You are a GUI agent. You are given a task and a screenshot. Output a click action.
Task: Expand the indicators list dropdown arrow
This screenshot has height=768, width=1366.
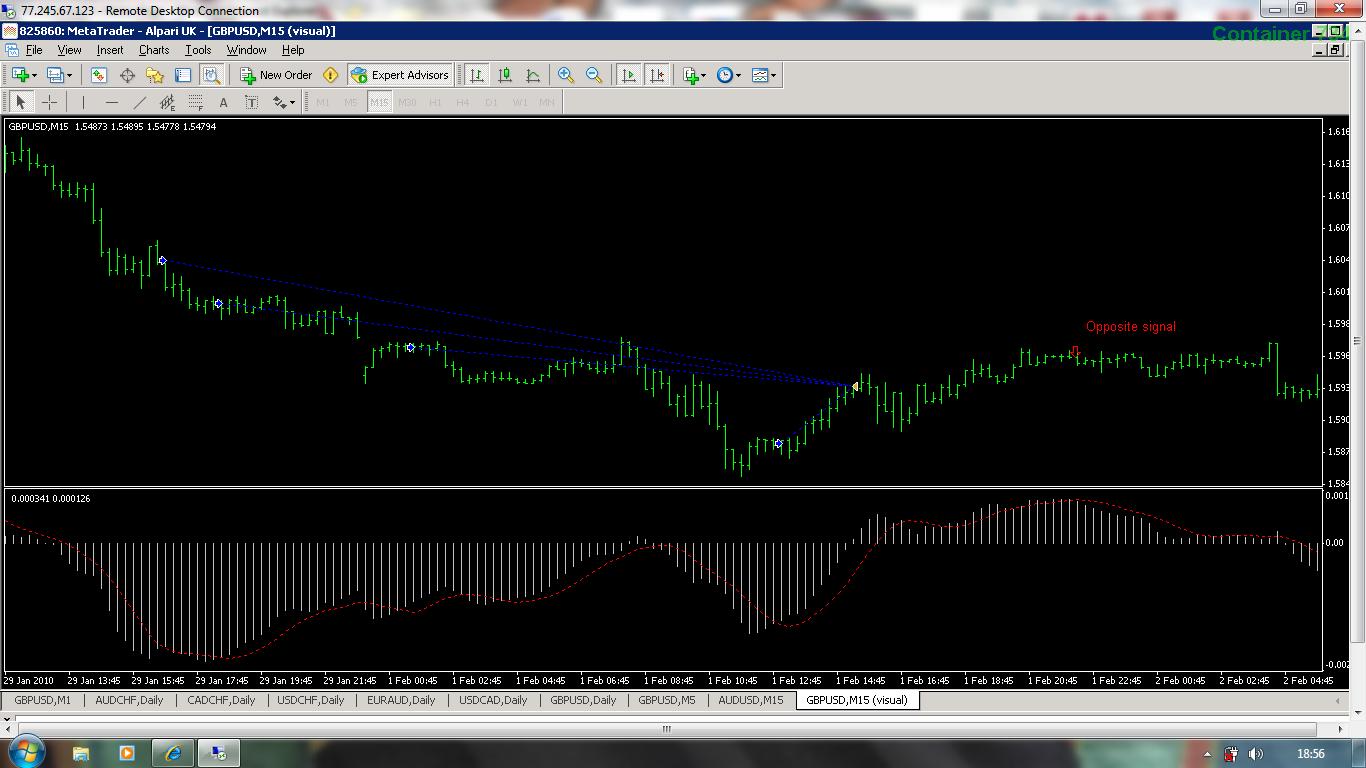(703, 75)
